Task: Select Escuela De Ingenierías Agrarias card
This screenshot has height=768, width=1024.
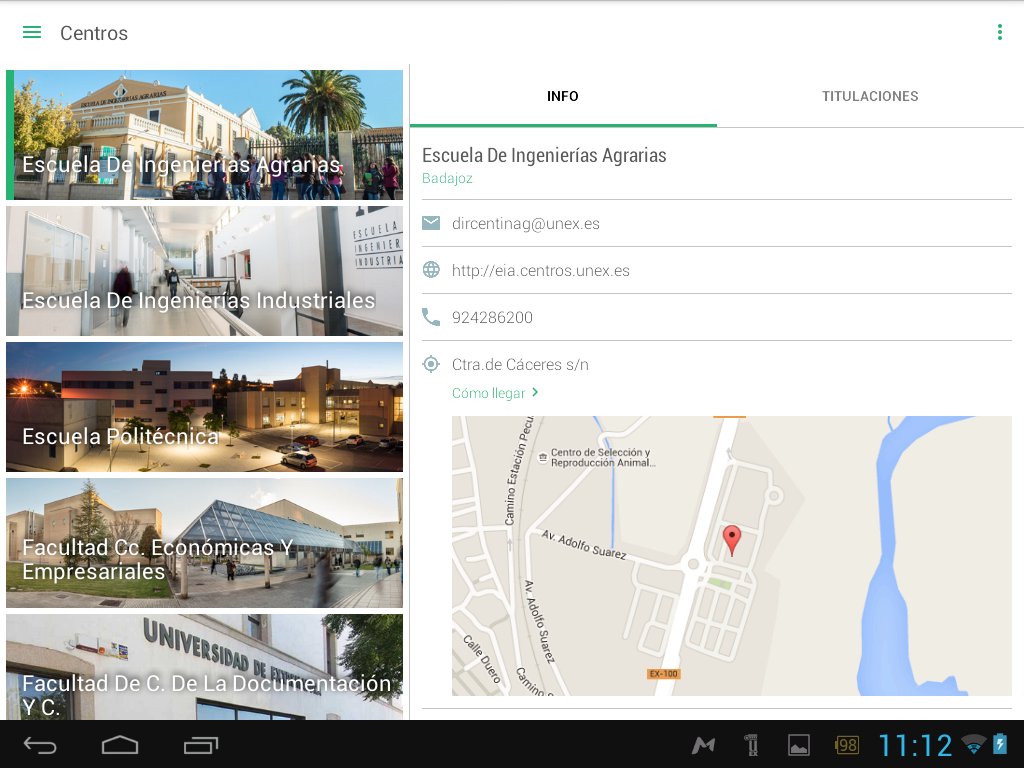Action: [x=204, y=135]
